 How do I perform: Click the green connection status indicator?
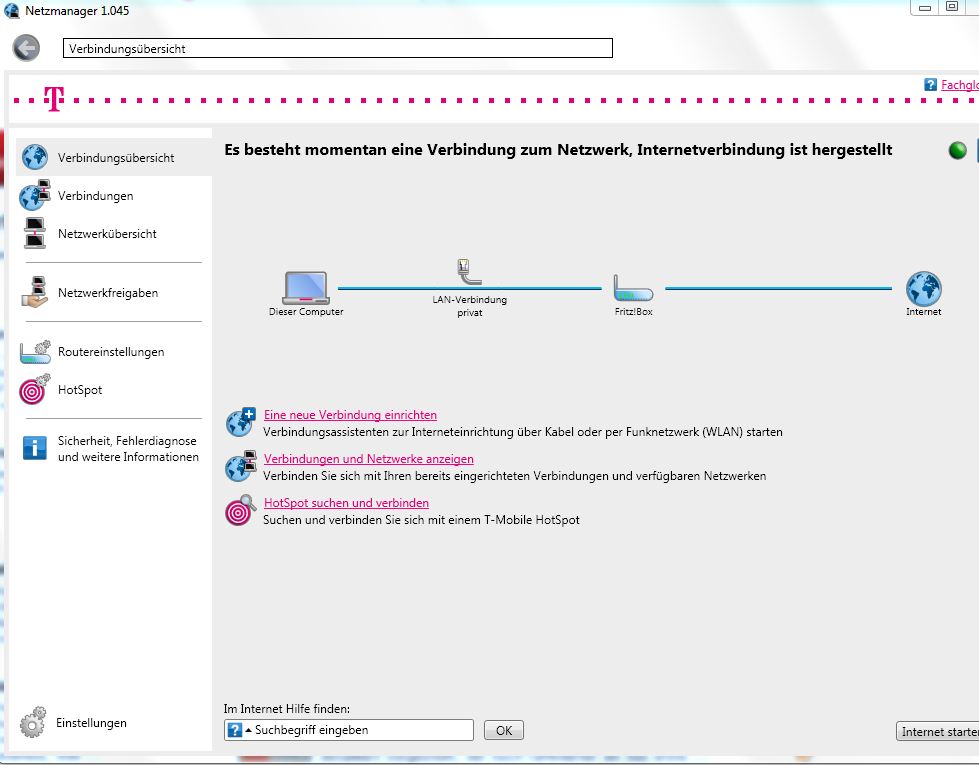click(957, 151)
